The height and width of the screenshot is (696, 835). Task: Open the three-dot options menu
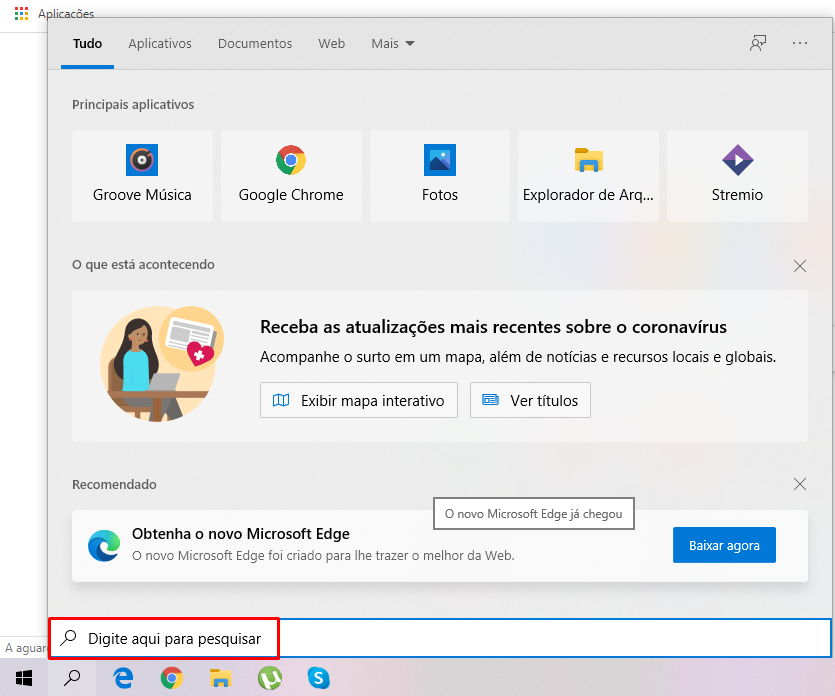pyautogui.click(x=799, y=43)
